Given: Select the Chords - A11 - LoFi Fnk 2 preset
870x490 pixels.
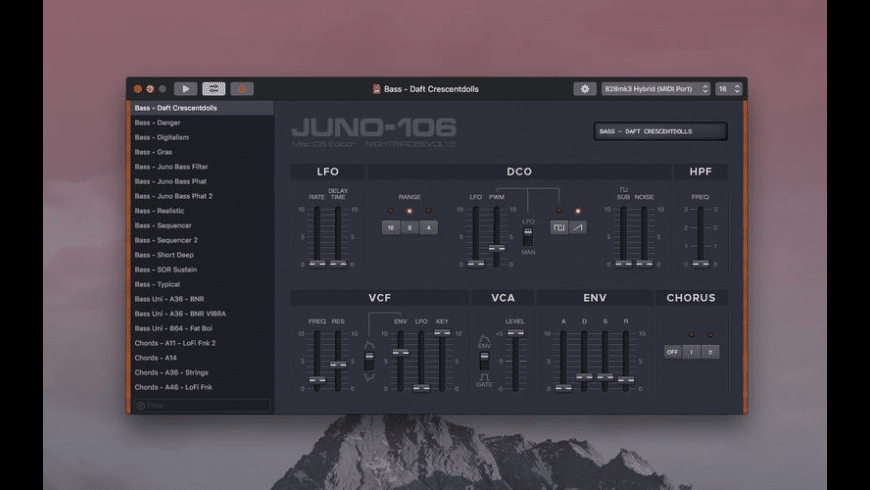Looking at the screenshot, I should click(202, 343).
